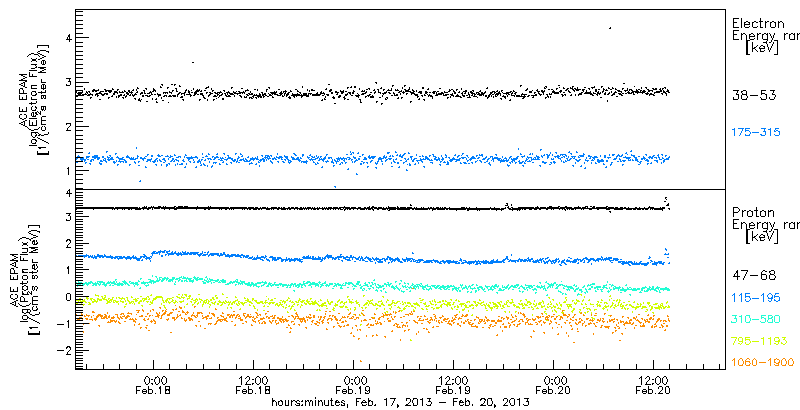Click the proton panel y-axis value -2
This screenshot has height=410, width=800.
pos(63,350)
